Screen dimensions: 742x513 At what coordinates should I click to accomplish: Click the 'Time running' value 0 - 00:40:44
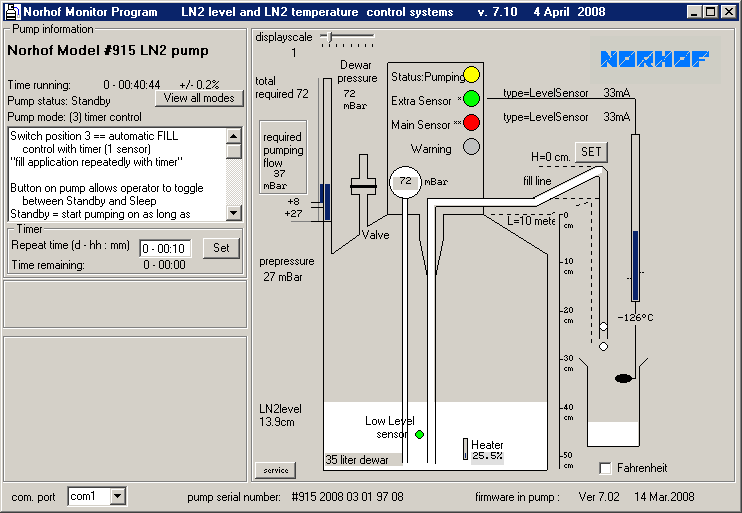point(132,85)
